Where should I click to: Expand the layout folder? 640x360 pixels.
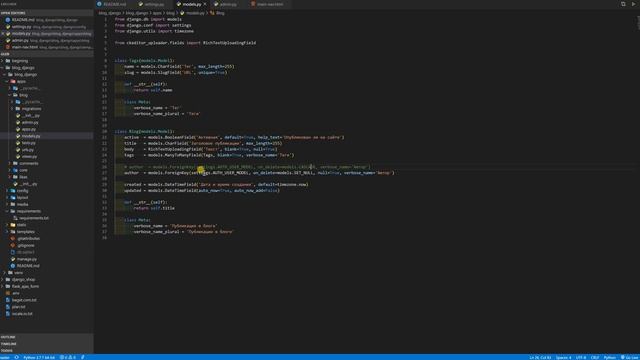pos(47,198)
